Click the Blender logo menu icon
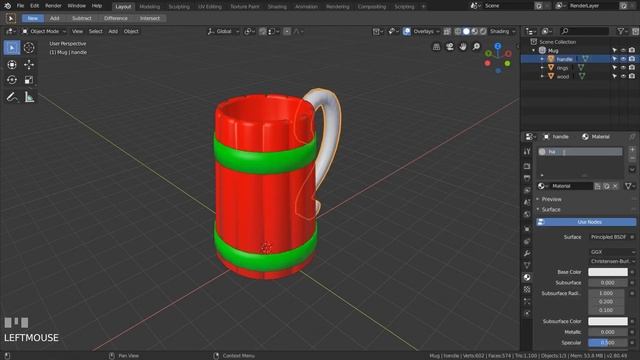 (x=7, y=6)
